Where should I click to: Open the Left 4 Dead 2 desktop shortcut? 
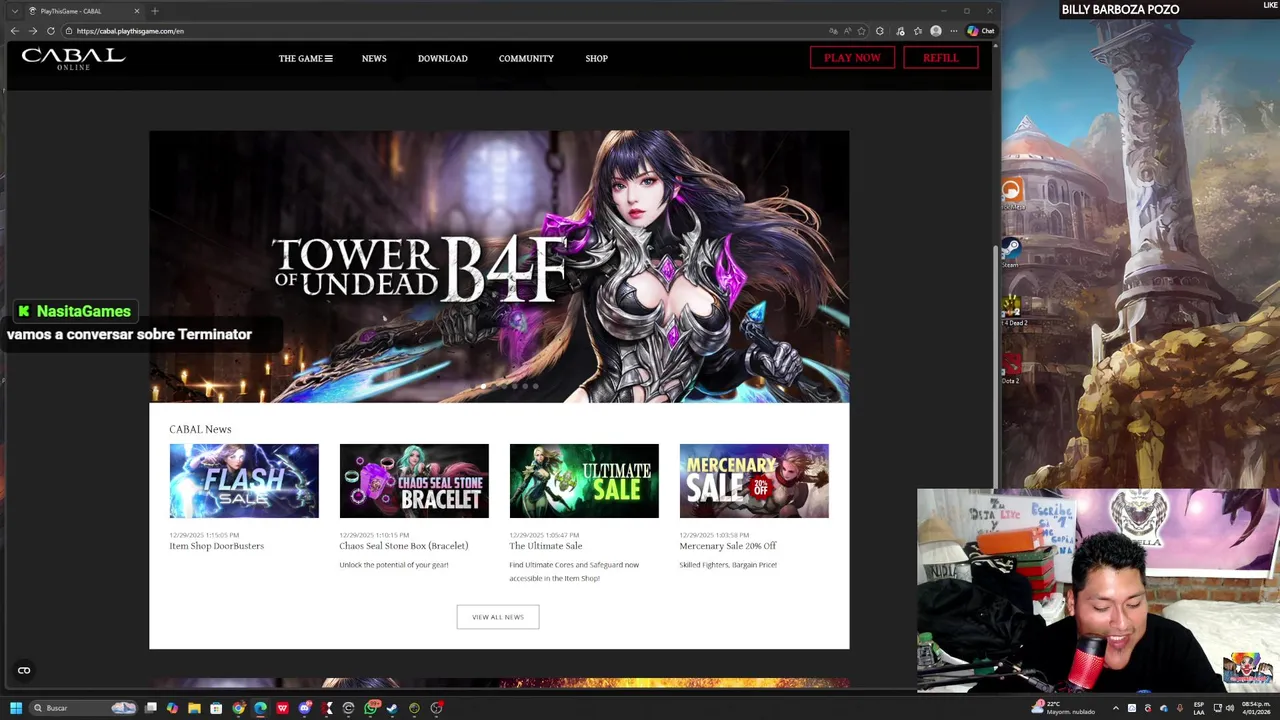(1012, 310)
